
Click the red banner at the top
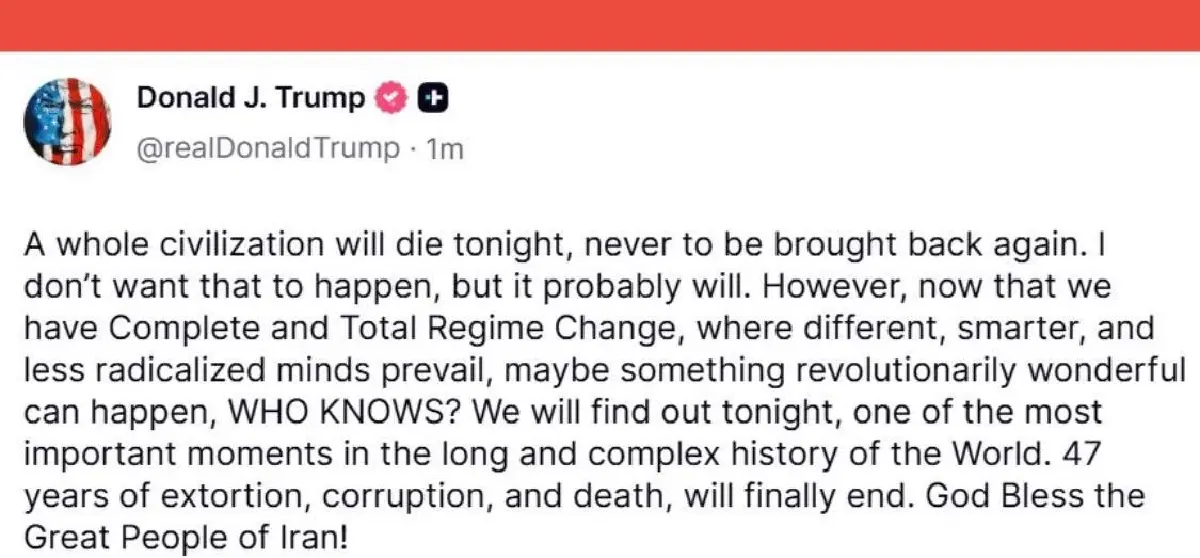(x=600, y=24)
